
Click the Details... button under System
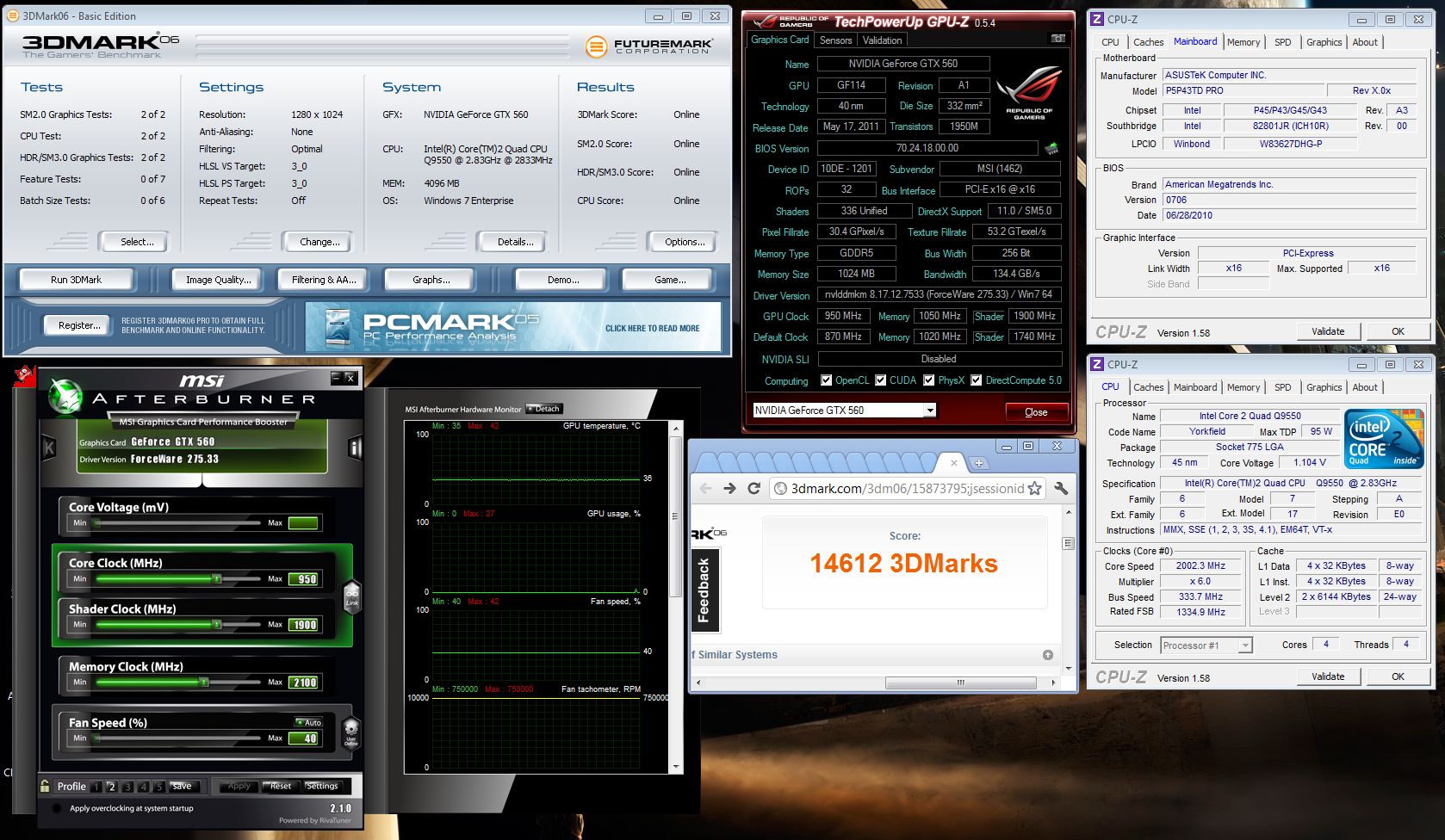point(515,242)
